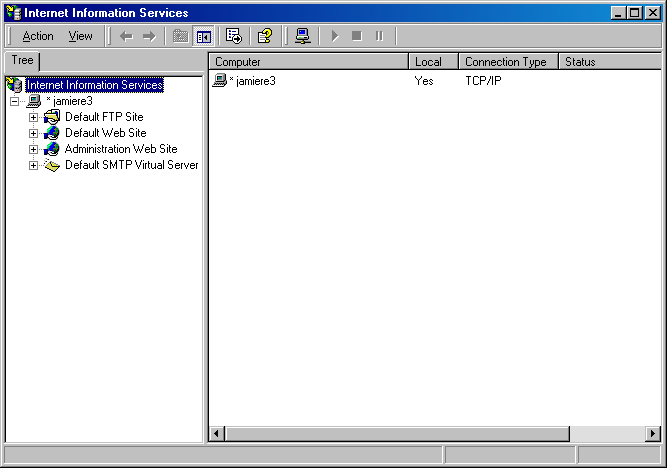Screen dimensions: 667x468
Task: Expand the Default Web Site node
Action: [33, 134]
